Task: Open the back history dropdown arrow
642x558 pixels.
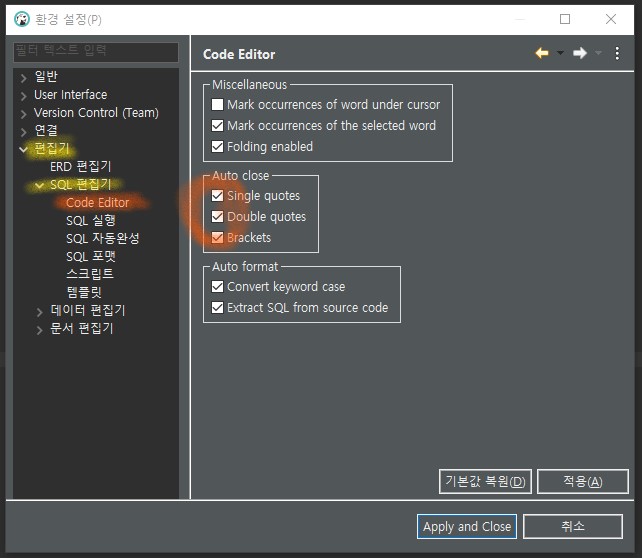Action: coord(560,53)
